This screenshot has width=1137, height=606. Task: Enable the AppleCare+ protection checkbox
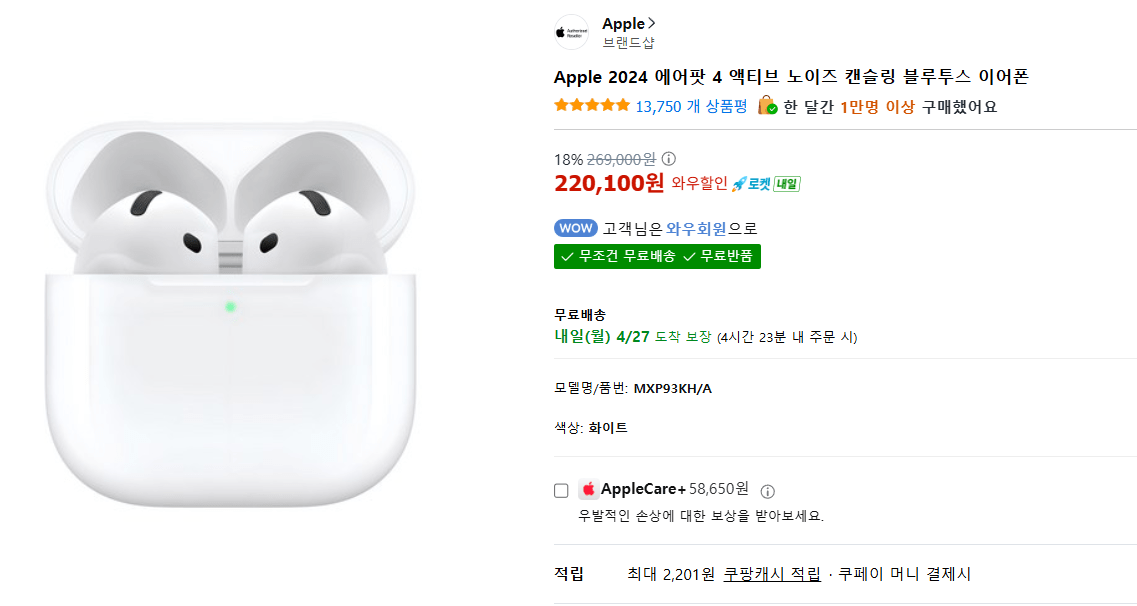561,490
